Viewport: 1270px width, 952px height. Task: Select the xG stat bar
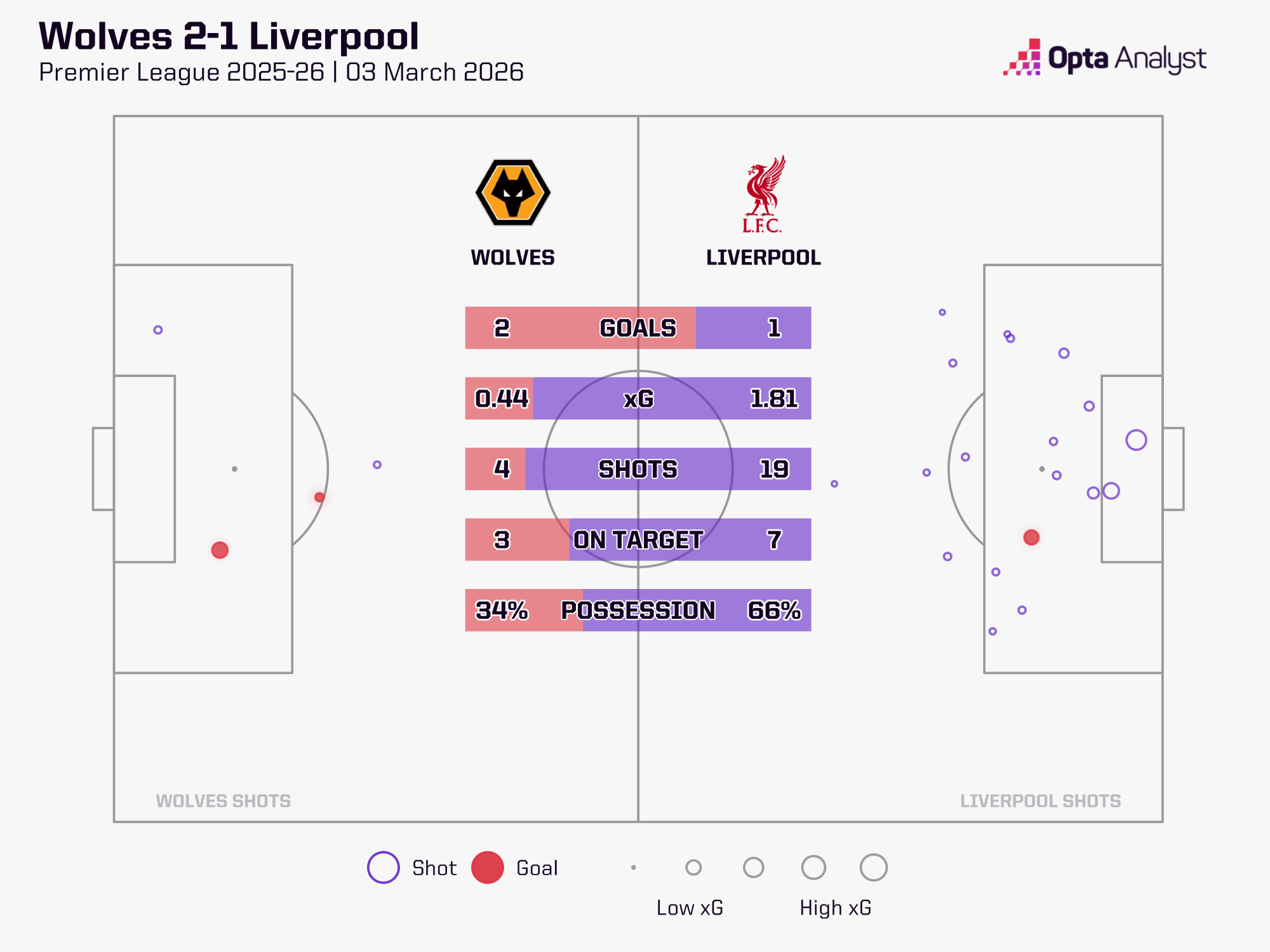pos(638,399)
